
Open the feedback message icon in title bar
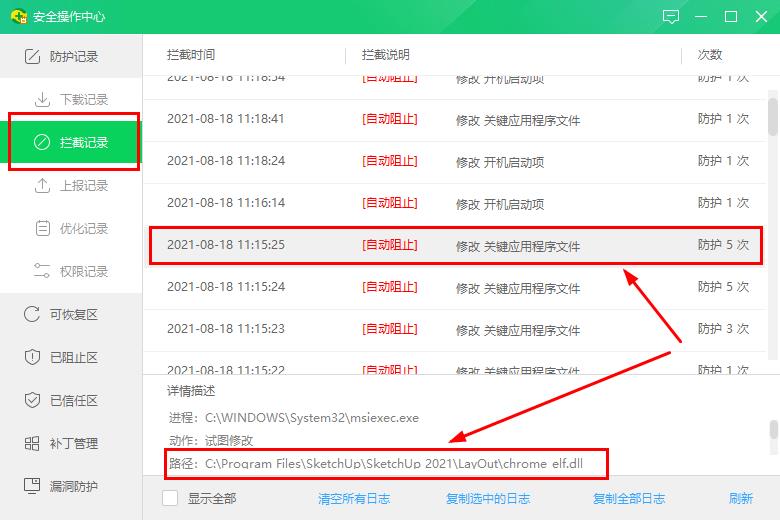(671, 17)
